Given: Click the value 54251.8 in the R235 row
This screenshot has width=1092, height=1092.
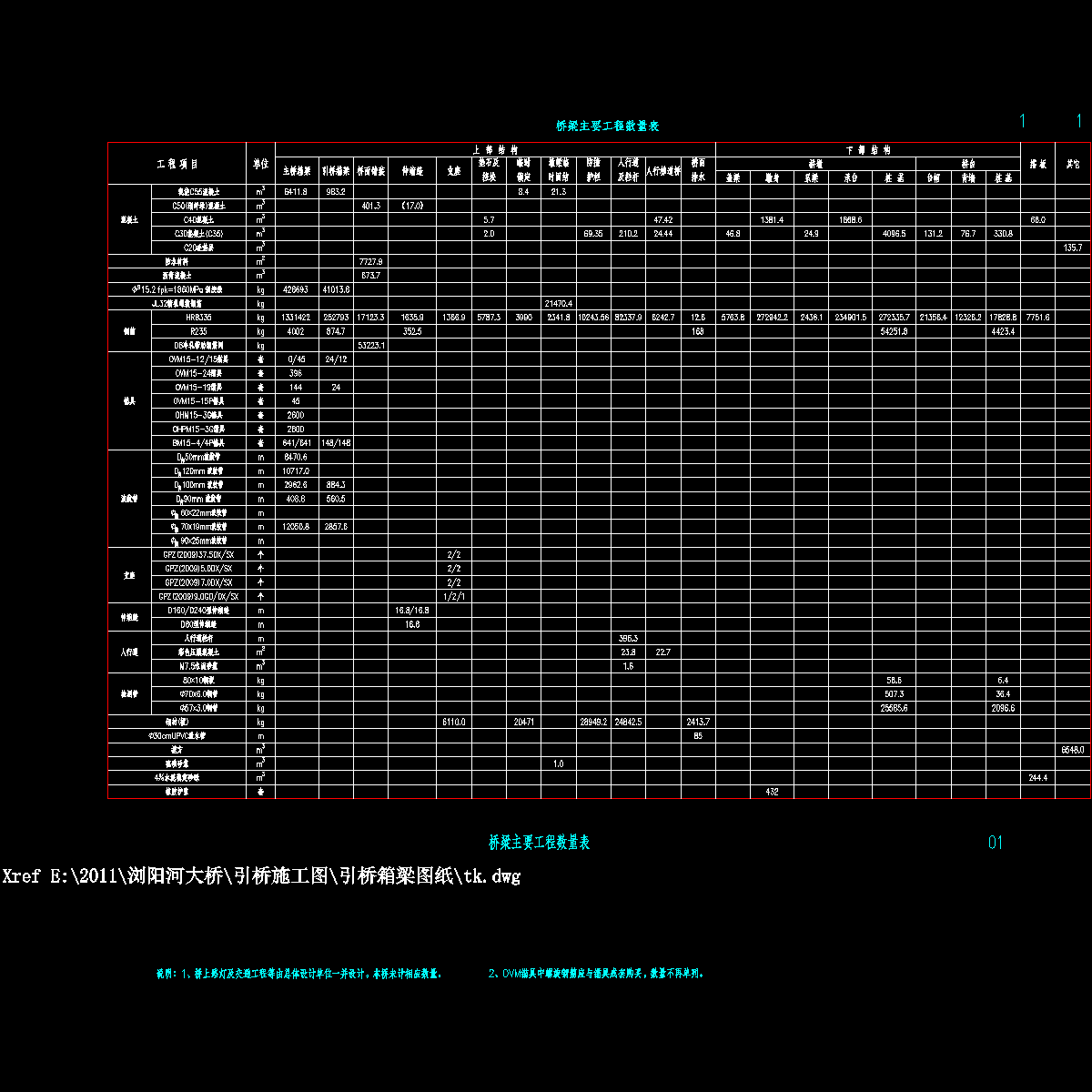Looking at the screenshot, I should [895, 331].
